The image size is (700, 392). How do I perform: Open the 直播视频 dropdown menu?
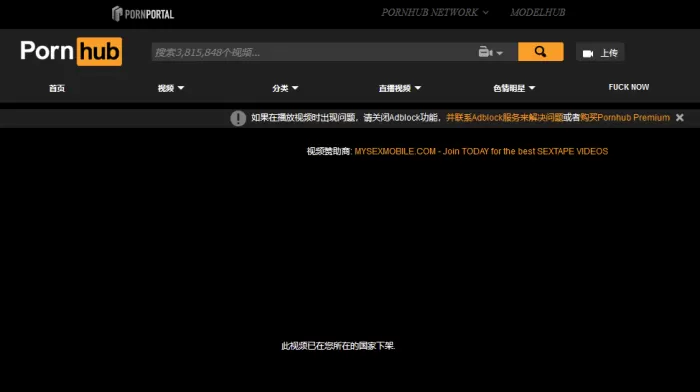400,88
